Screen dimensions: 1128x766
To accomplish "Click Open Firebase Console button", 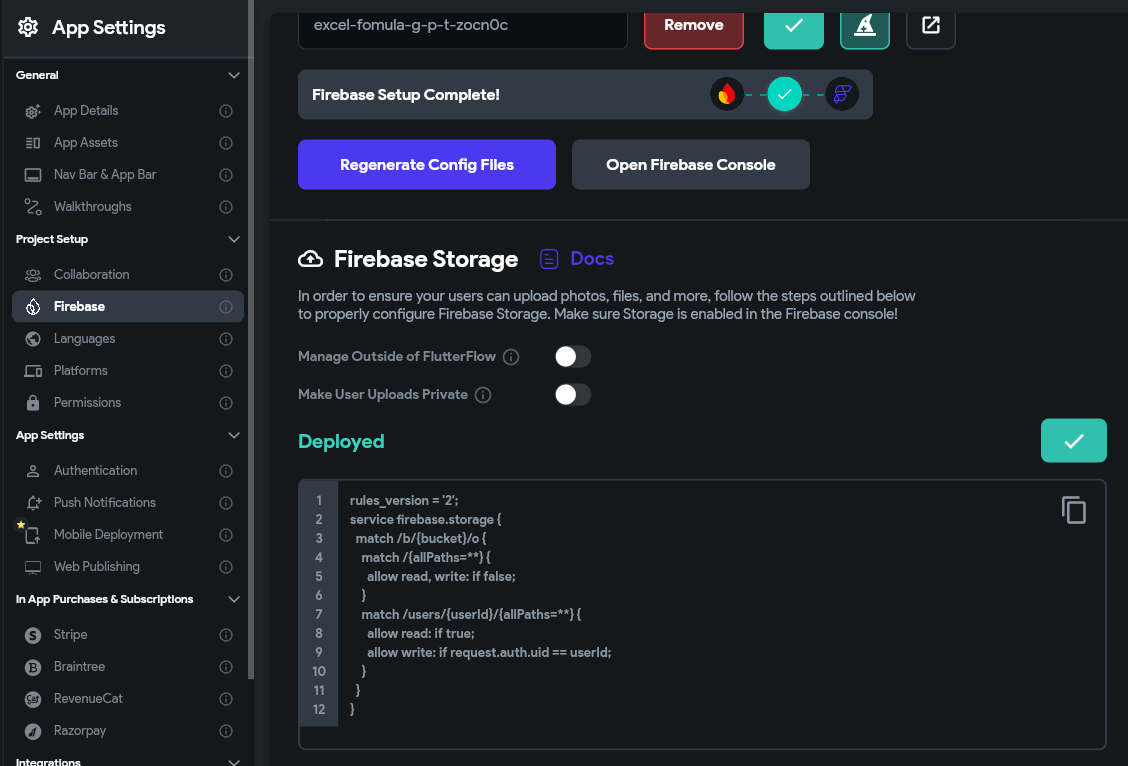I will click(691, 165).
